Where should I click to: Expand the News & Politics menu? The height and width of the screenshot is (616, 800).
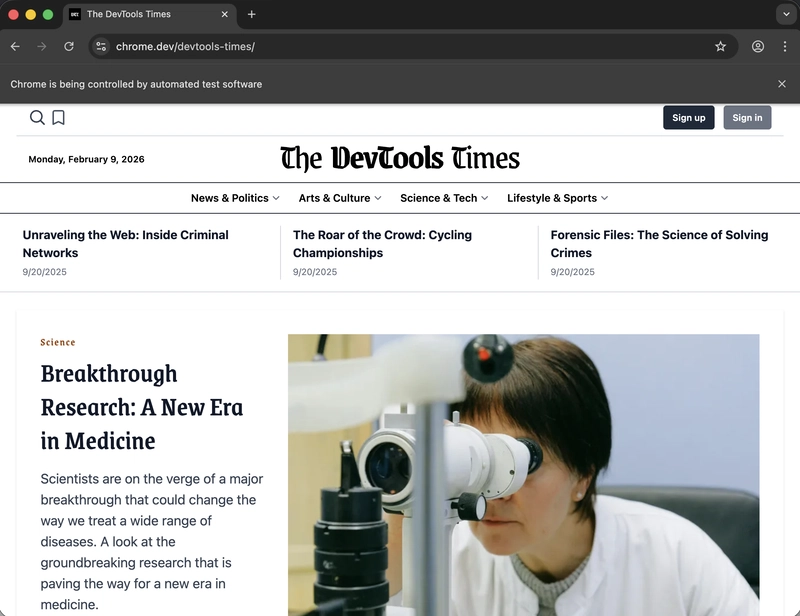[x=235, y=198]
